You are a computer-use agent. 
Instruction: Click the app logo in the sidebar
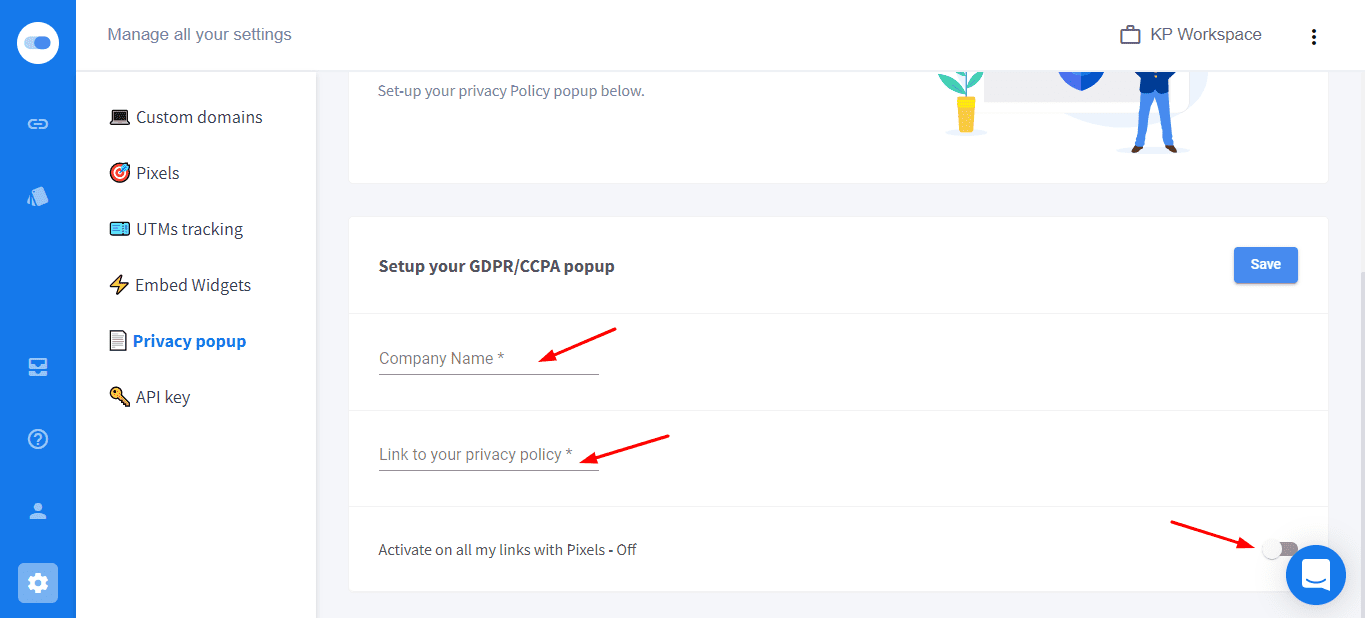pos(38,43)
